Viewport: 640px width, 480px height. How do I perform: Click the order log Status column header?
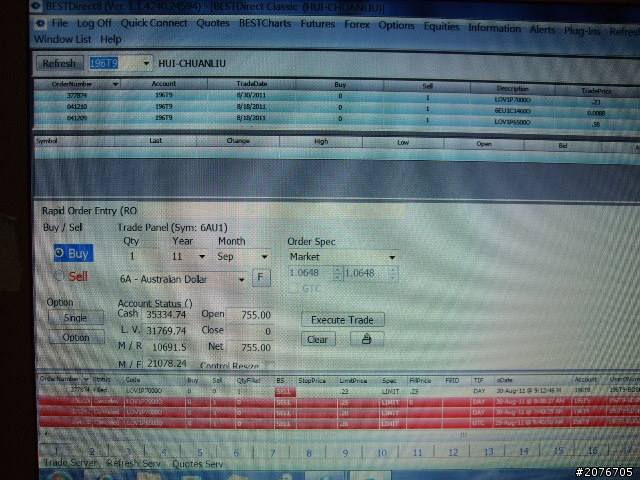click(101, 380)
